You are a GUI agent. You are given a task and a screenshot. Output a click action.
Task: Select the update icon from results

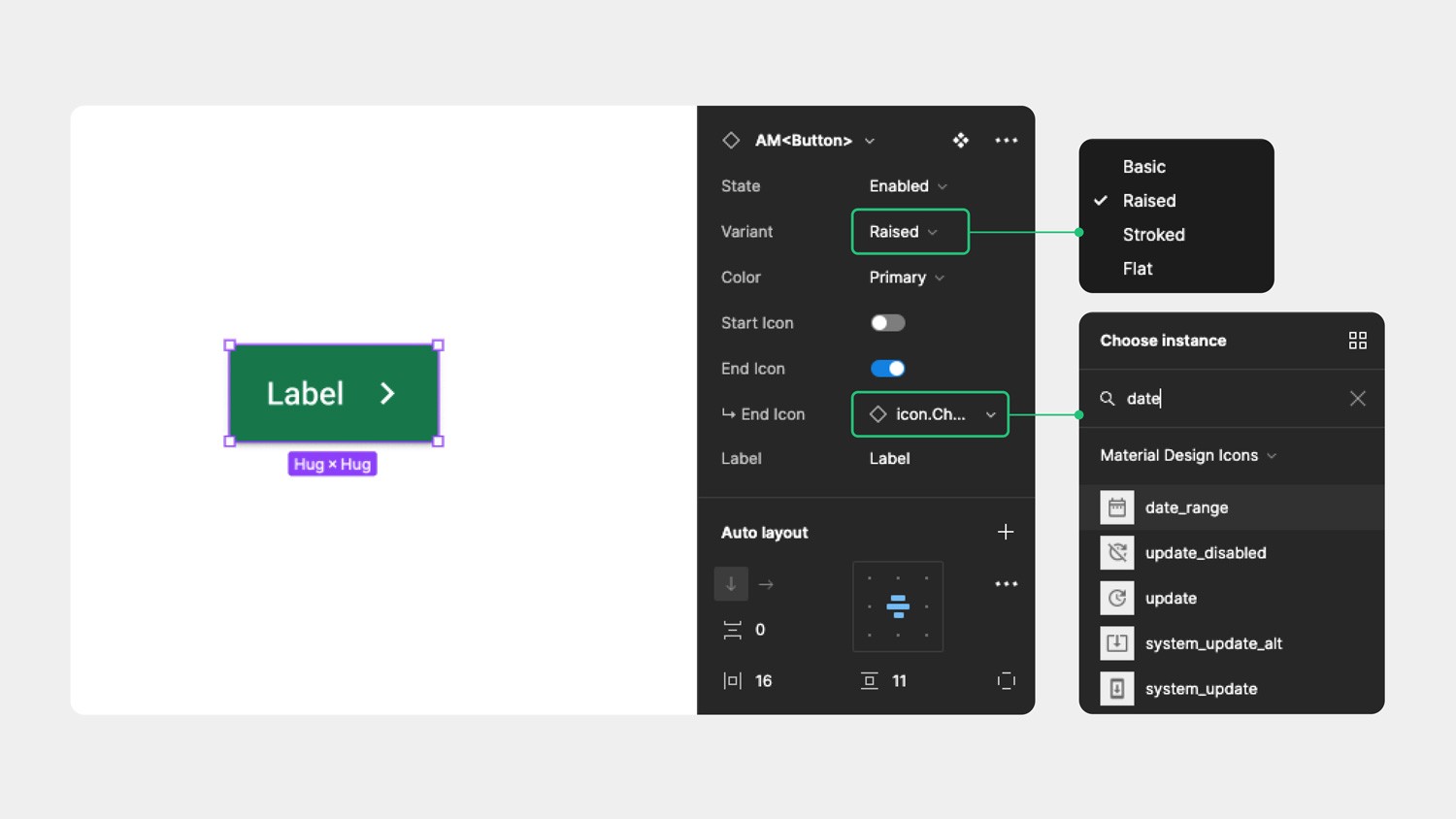pos(1171,598)
